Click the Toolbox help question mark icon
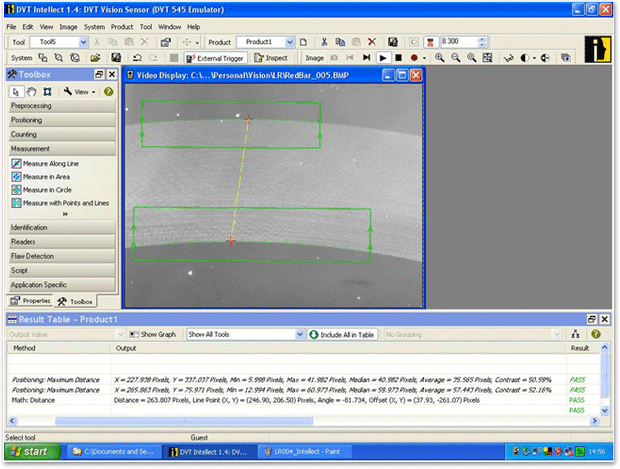 click(109, 91)
